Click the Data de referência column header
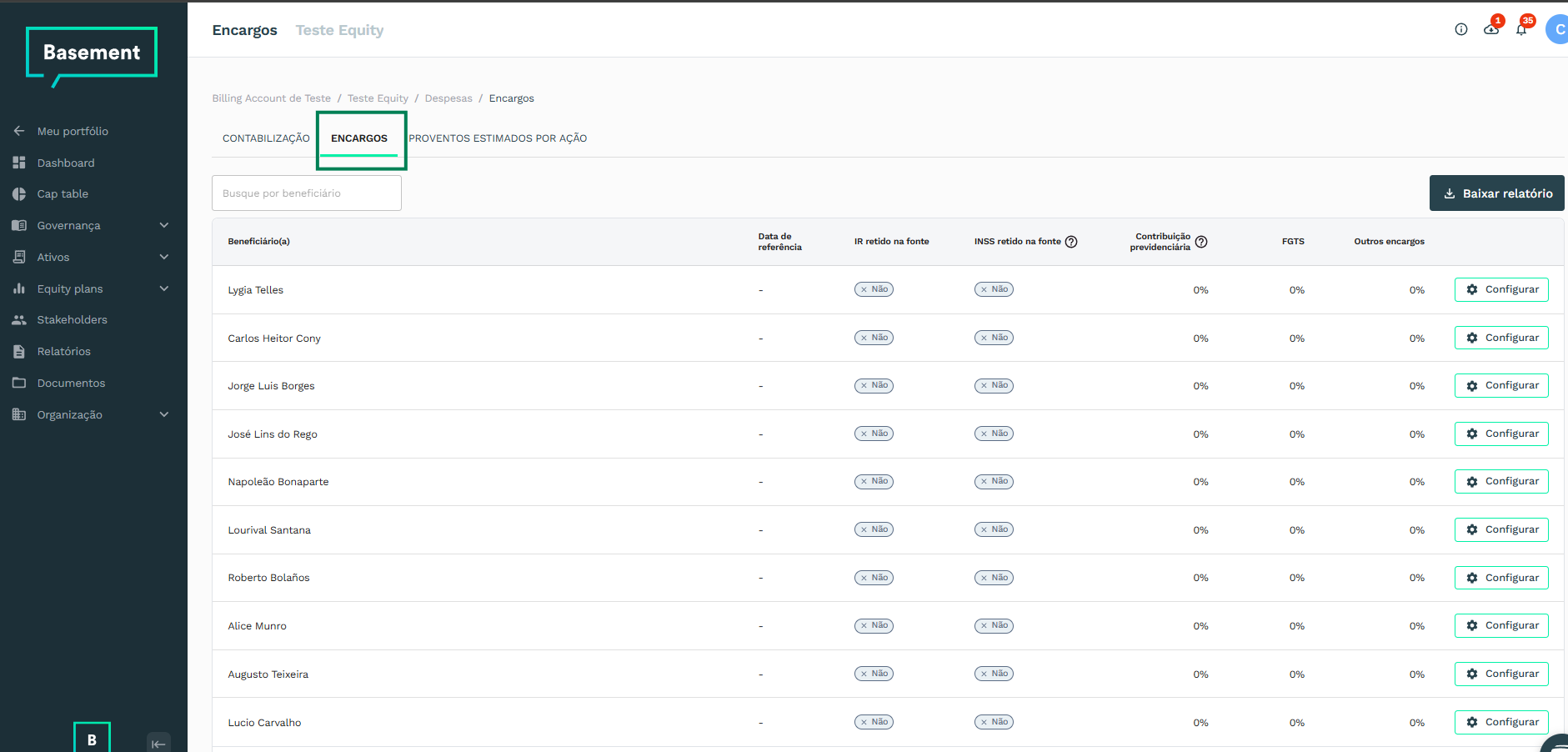This screenshot has height=752, width=1568. (779, 242)
